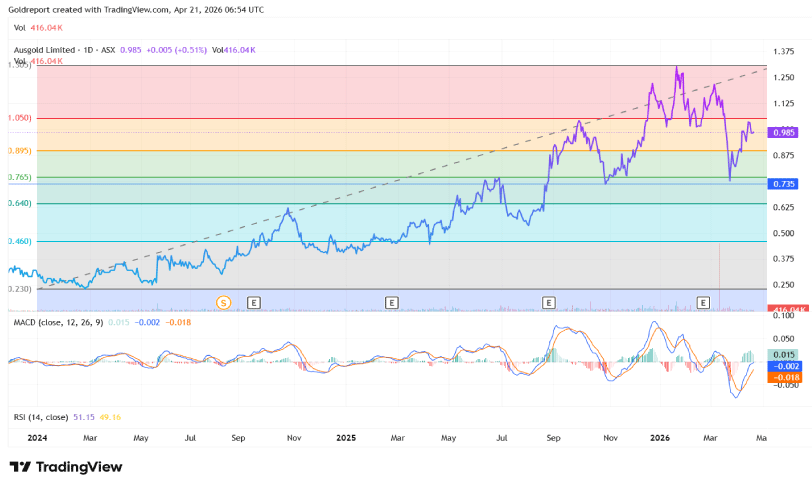The height and width of the screenshot is (479, 812).
Task: Select the red 1.050 Fibonacci level label
Action: (19, 118)
